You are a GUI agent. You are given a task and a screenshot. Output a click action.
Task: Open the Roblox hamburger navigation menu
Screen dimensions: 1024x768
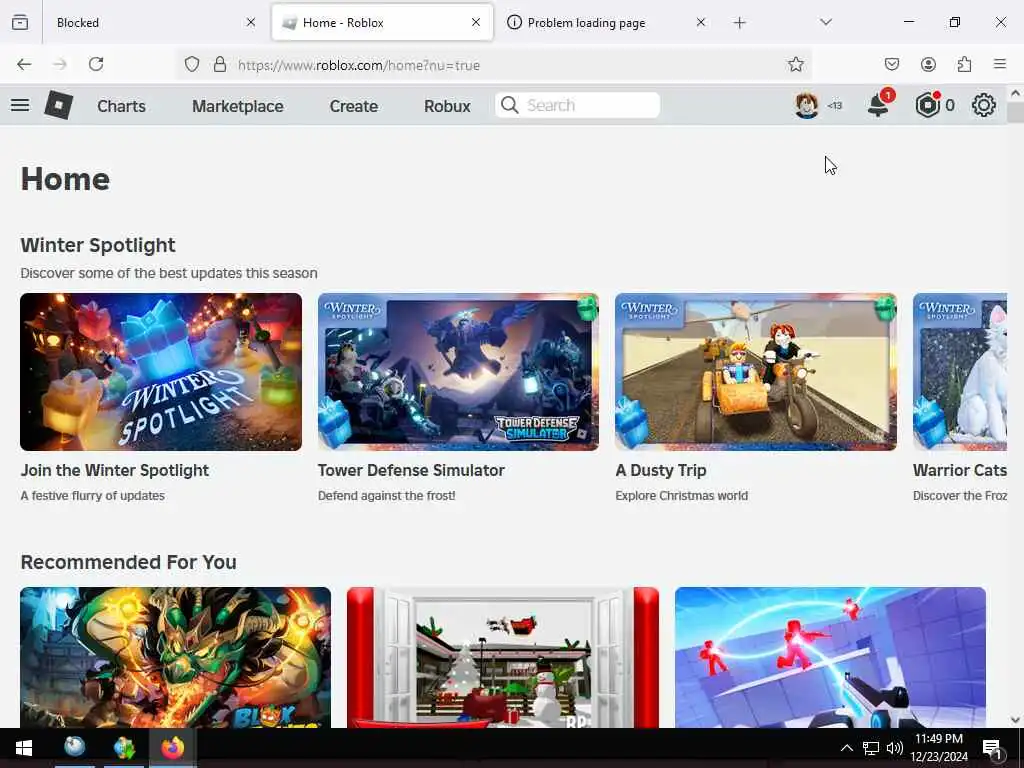(x=20, y=105)
